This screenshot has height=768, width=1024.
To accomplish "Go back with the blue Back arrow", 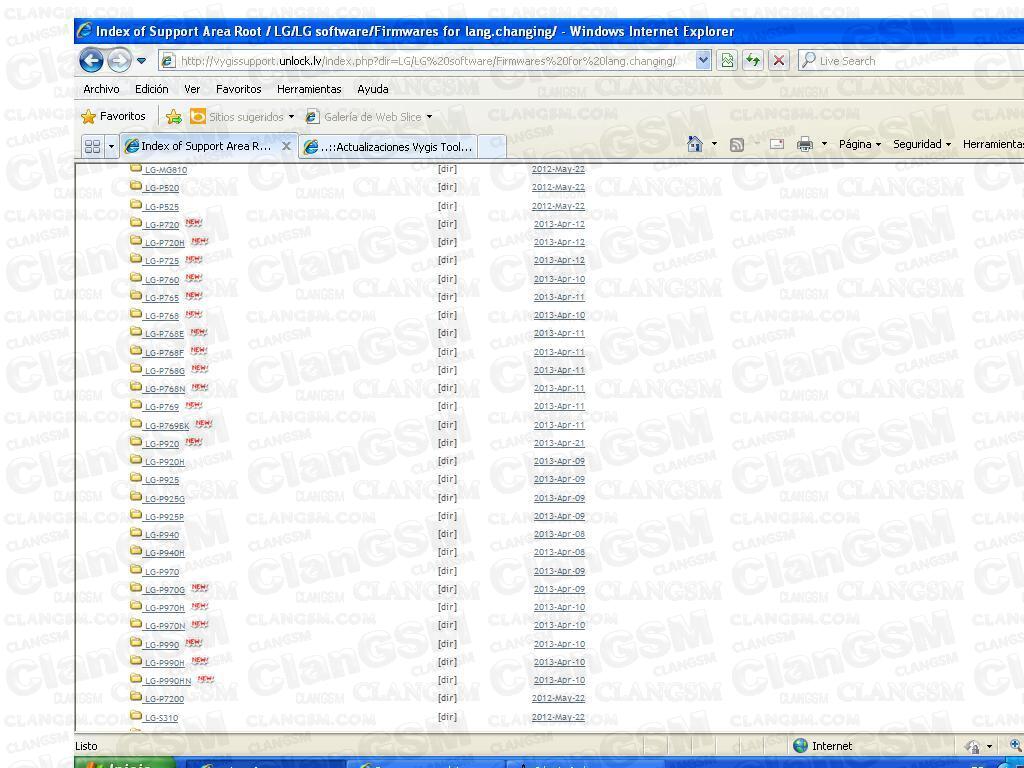I will (x=91, y=61).
